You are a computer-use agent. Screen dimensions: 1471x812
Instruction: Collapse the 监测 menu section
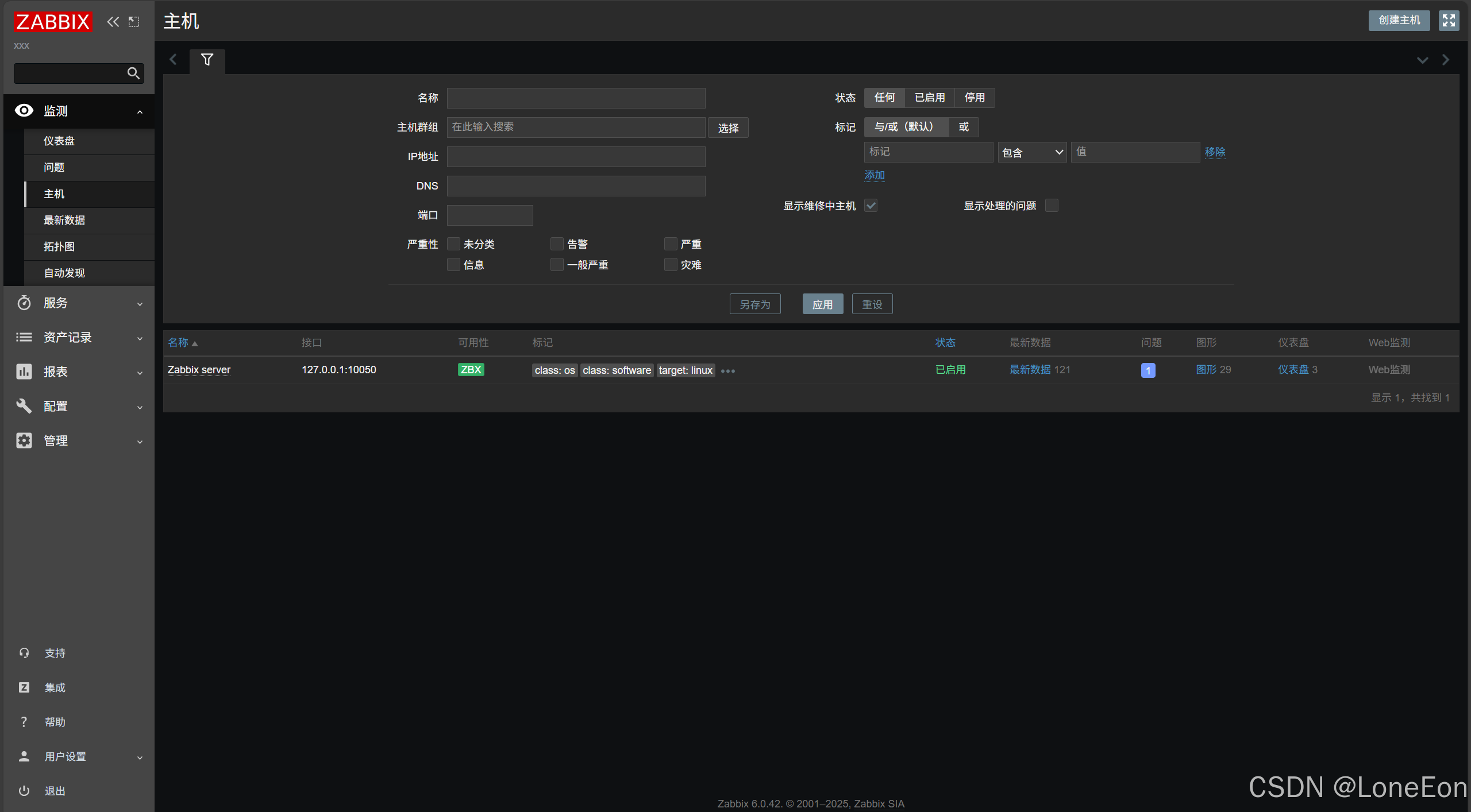point(140,111)
